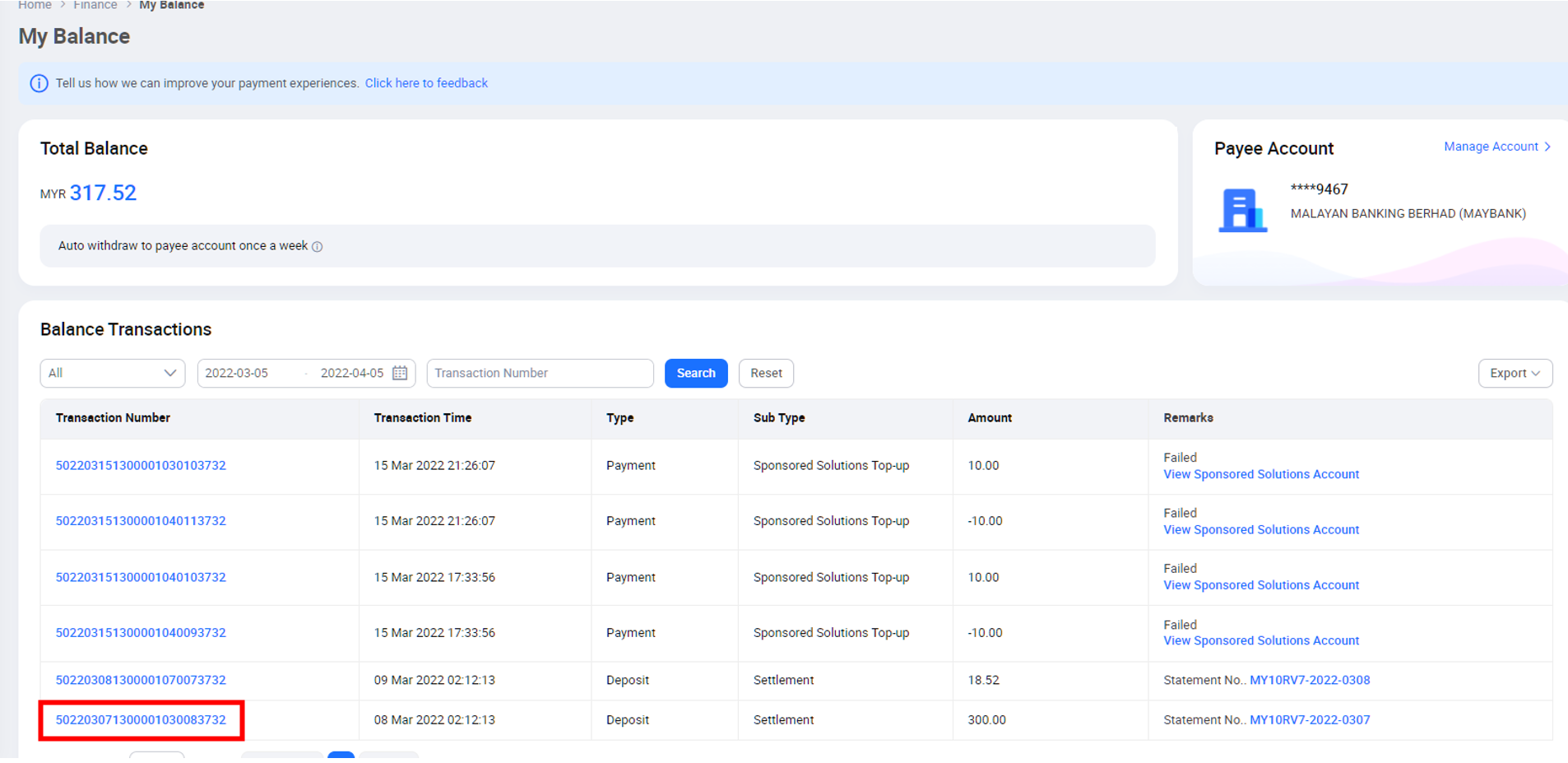Open transaction 50220307130000103008​3732

141,719
